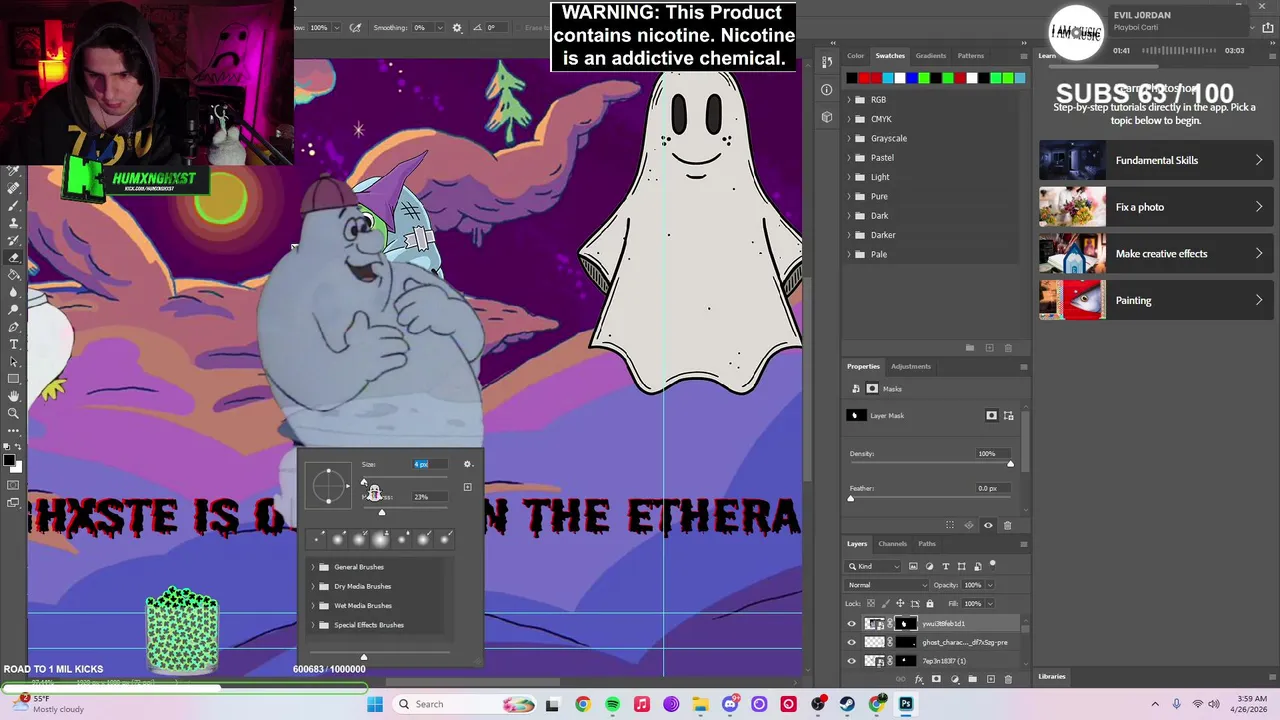Viewport: 1280px width, 720px height.
Task: Toggle lock transparent pixels icon
Action: 870,603
